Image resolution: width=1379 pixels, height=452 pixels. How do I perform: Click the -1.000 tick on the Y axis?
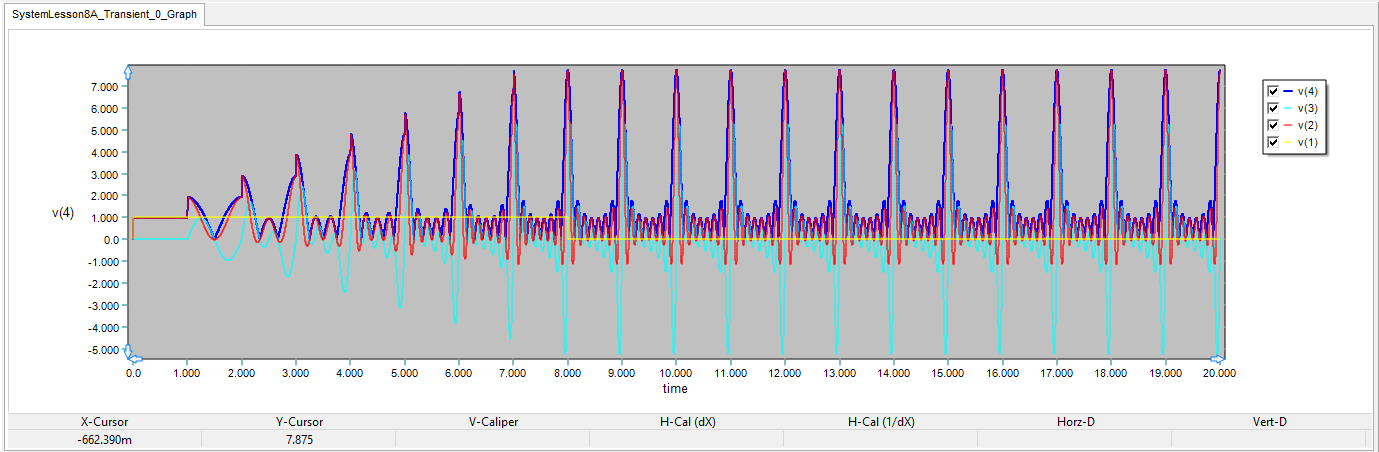(x=102, y=262)
